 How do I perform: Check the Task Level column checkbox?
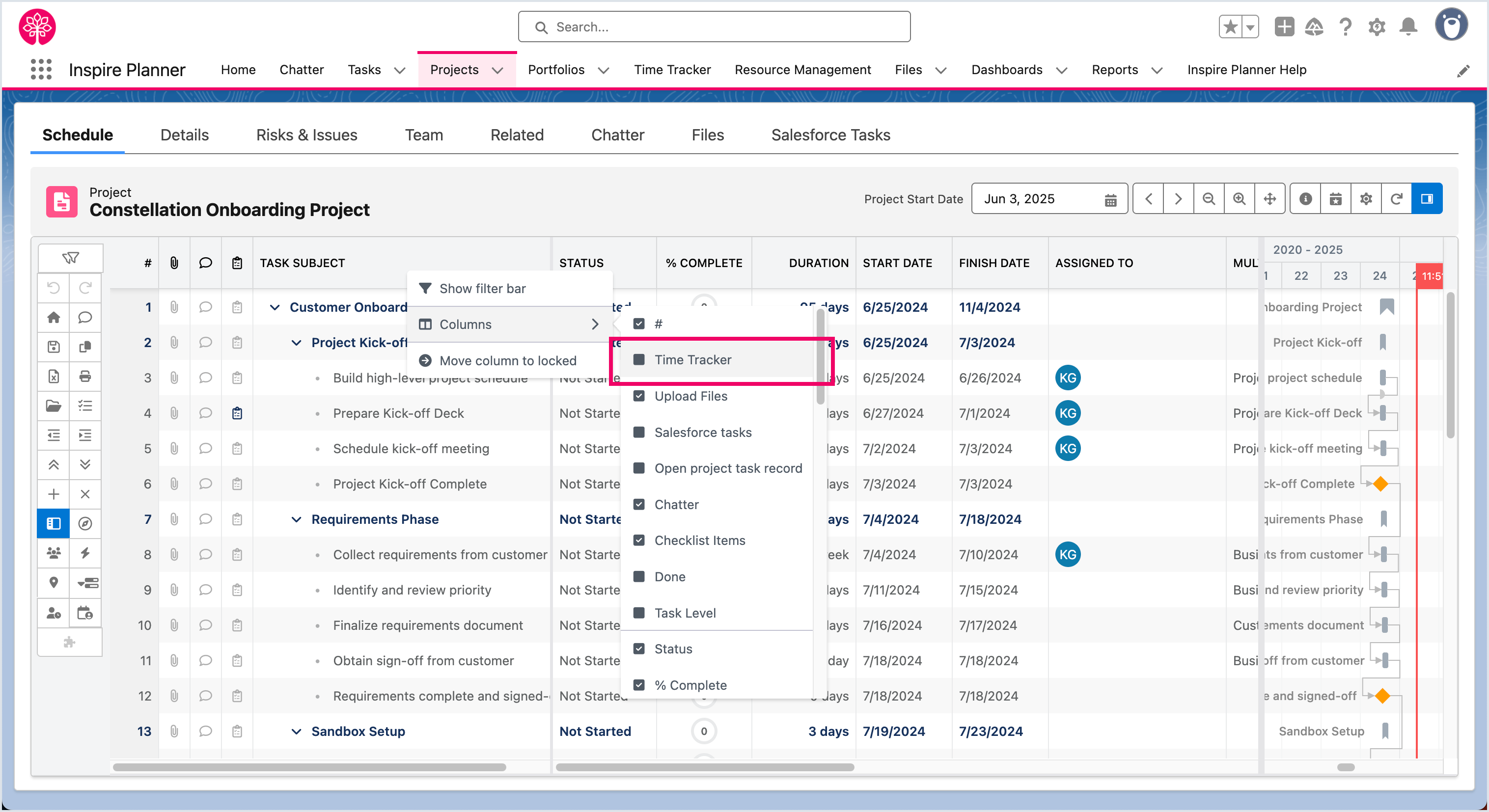[639, 613]
